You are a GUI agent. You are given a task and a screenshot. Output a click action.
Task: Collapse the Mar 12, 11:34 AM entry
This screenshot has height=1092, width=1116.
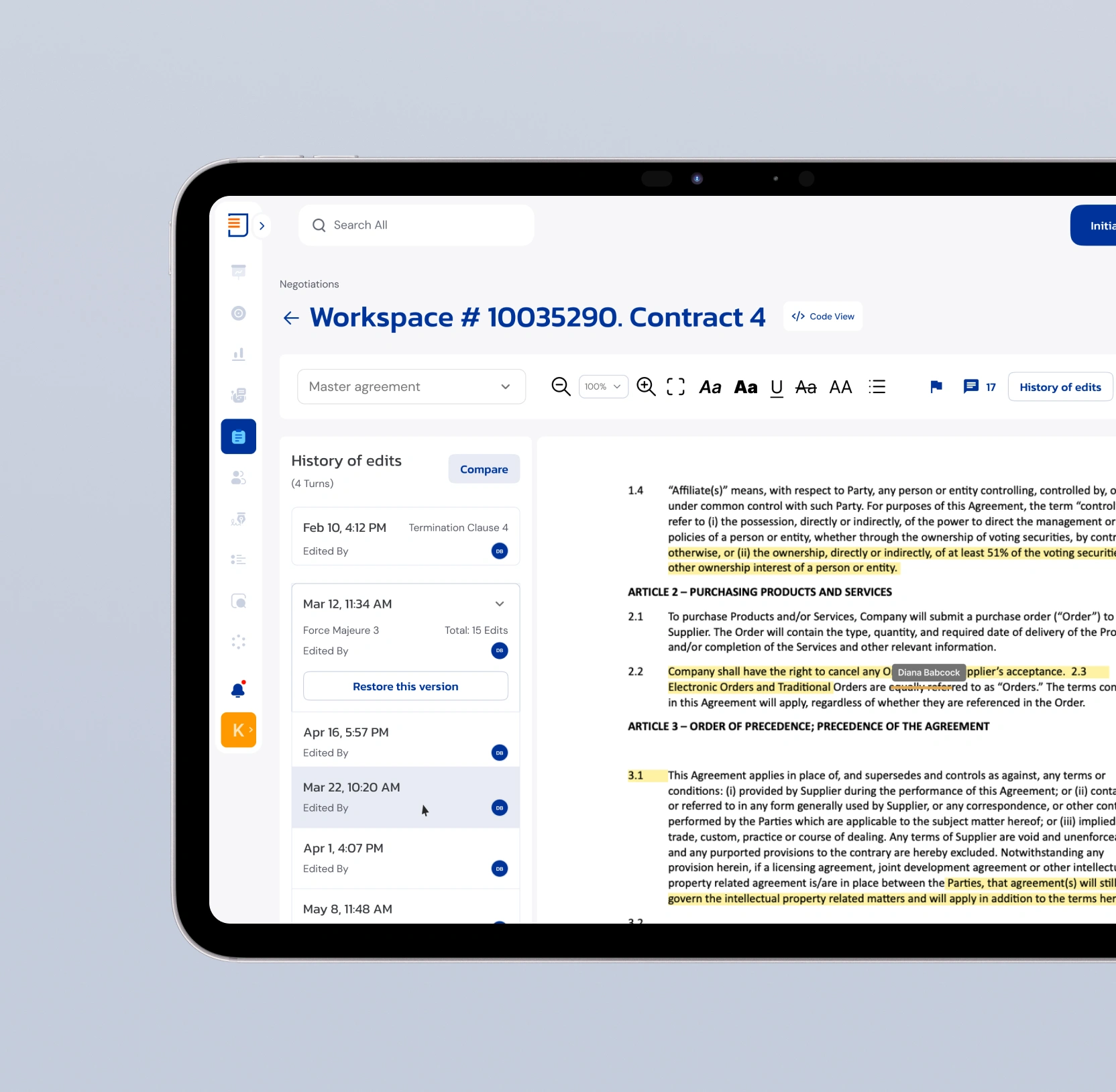click(500, 604)
